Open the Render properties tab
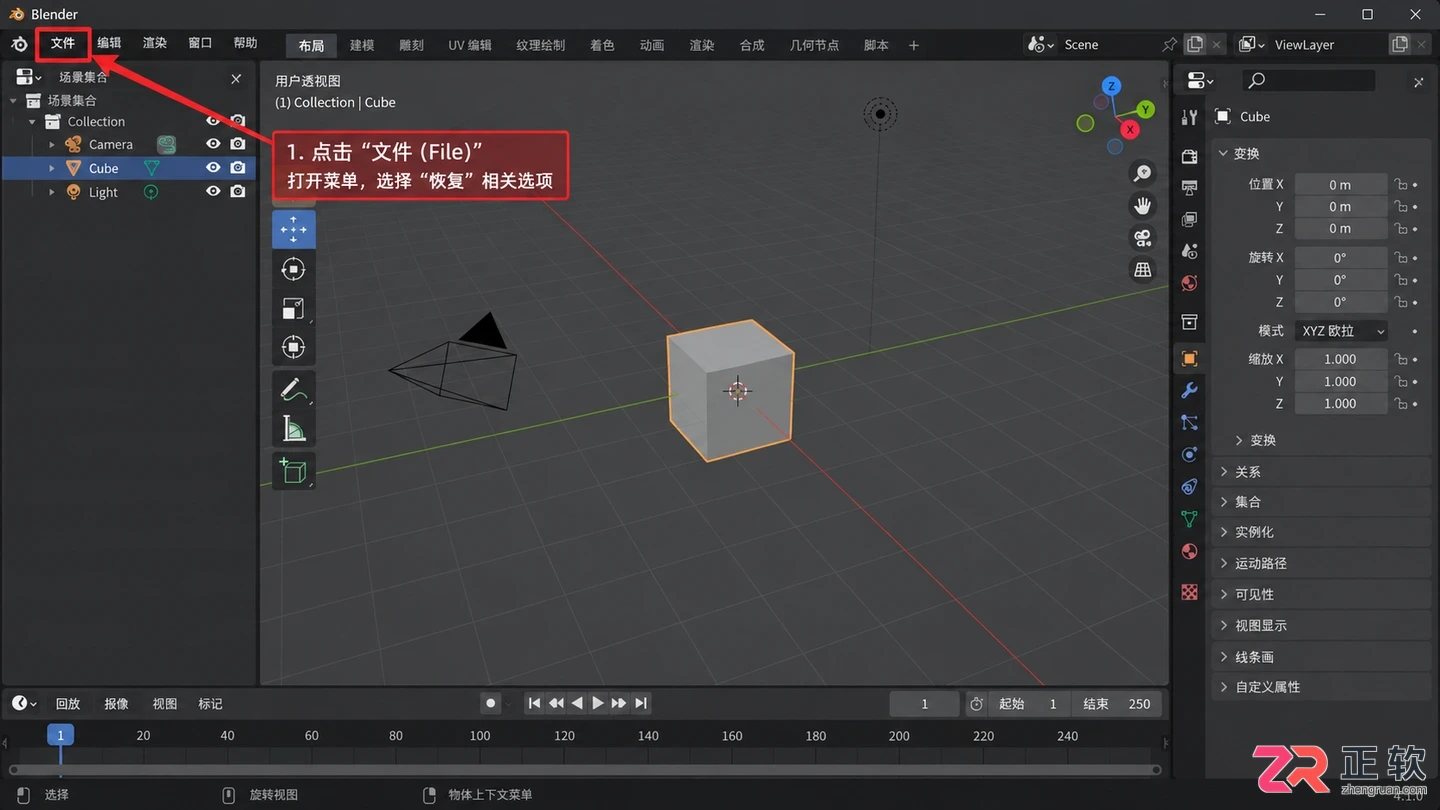1440x810 pixels. click(1189, 156)
